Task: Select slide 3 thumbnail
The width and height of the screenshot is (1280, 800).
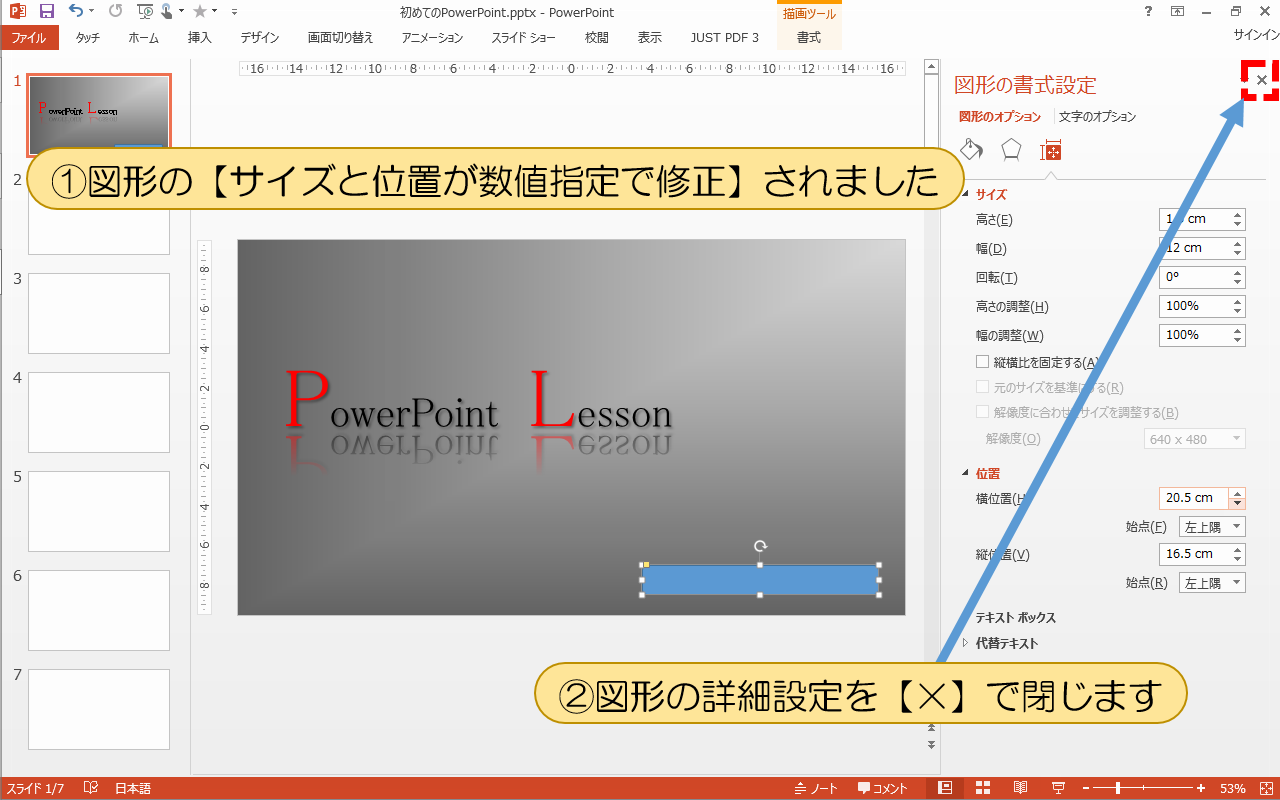Action: (x=99, y=313)
